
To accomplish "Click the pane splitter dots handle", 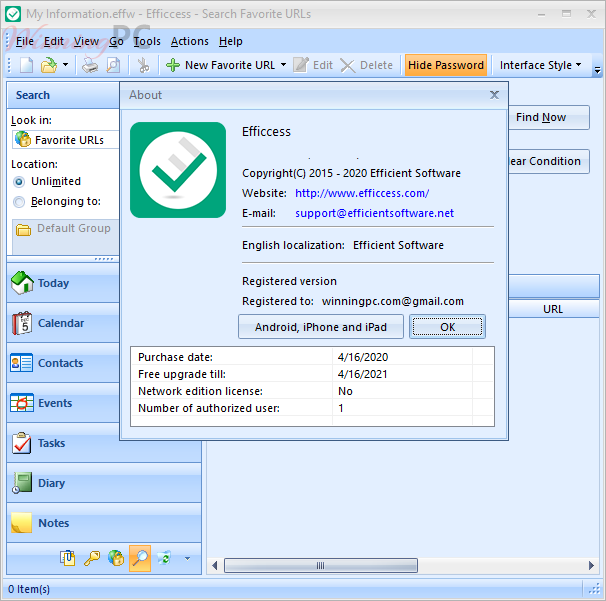I will click(x=104, y=259).
